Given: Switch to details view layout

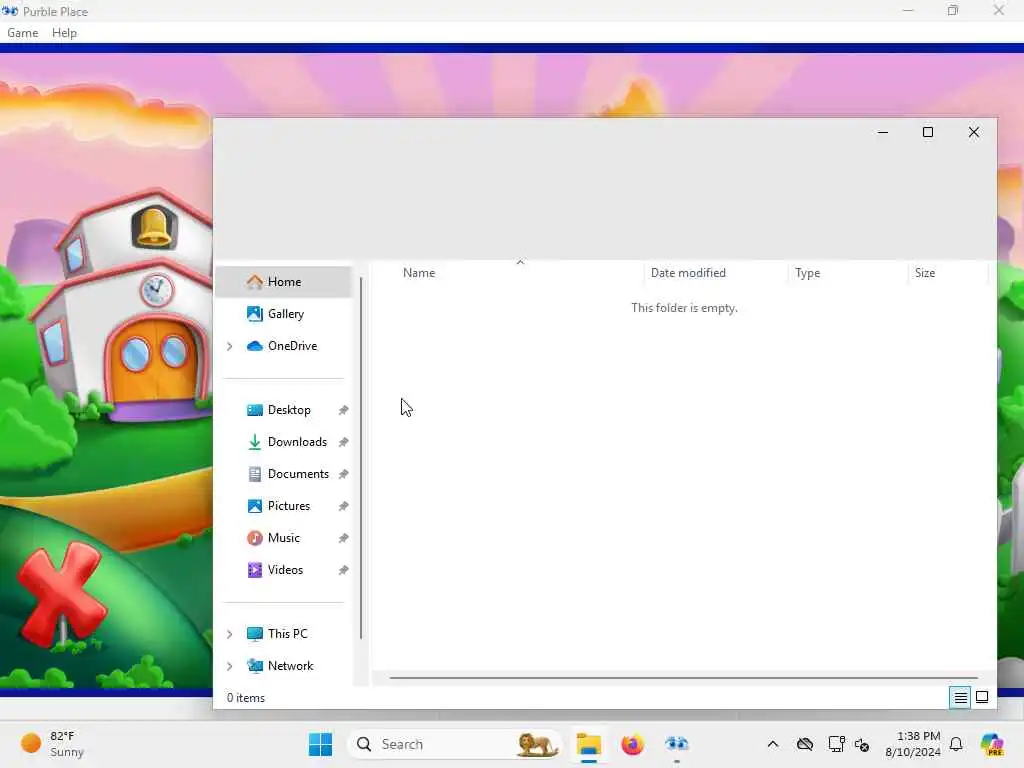Looking at the screenshot, I should tap(960, 697).
